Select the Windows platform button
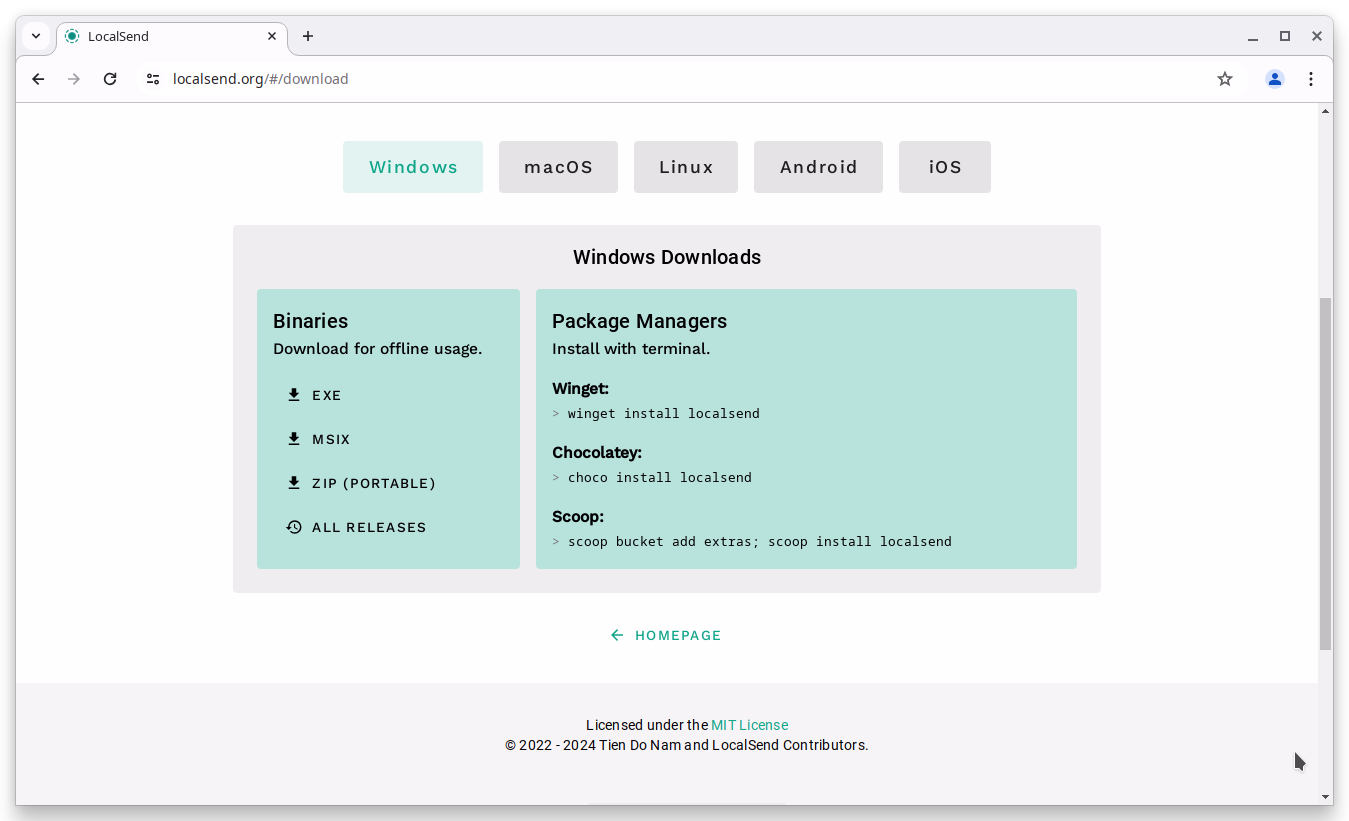 413,166
